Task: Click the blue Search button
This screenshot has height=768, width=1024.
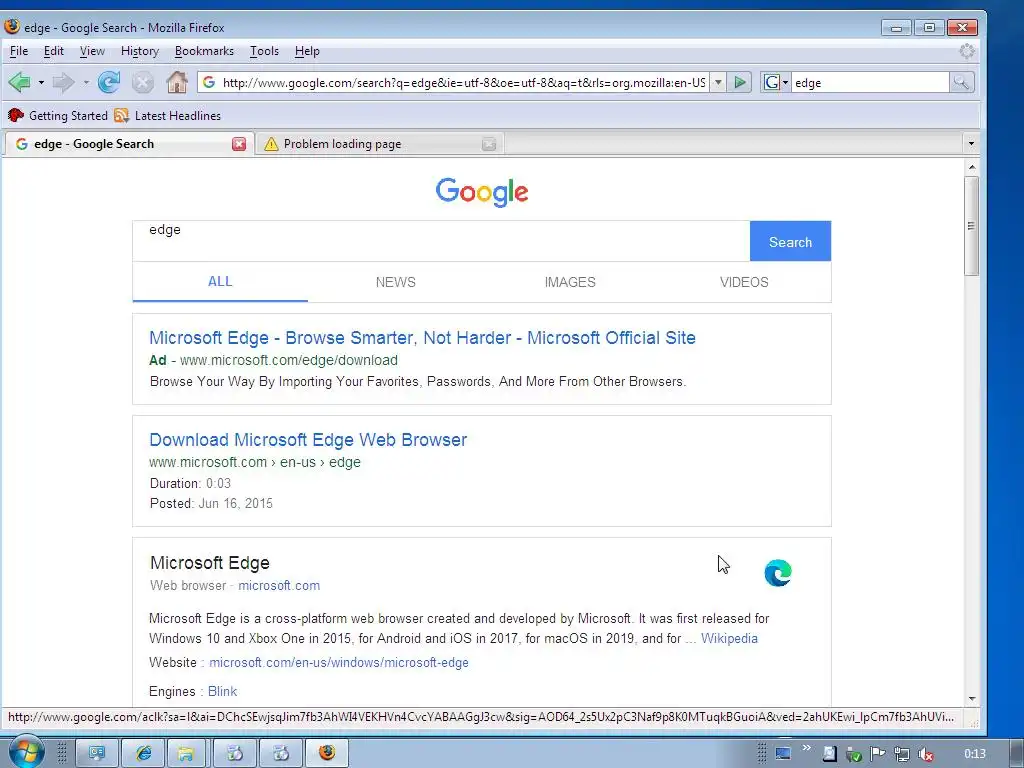Action: [790, 242]
